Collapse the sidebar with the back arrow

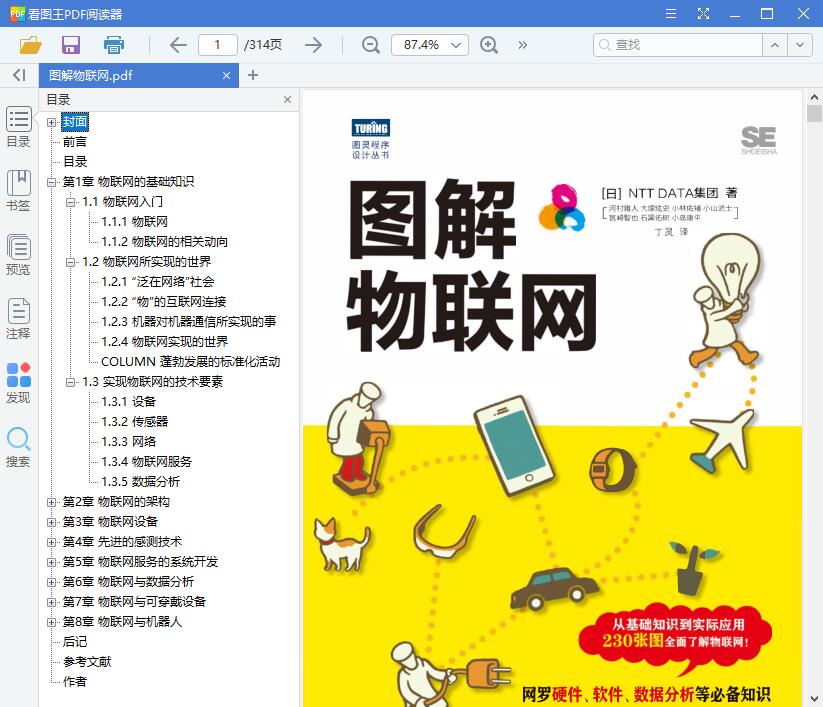[x=19, y=76]
